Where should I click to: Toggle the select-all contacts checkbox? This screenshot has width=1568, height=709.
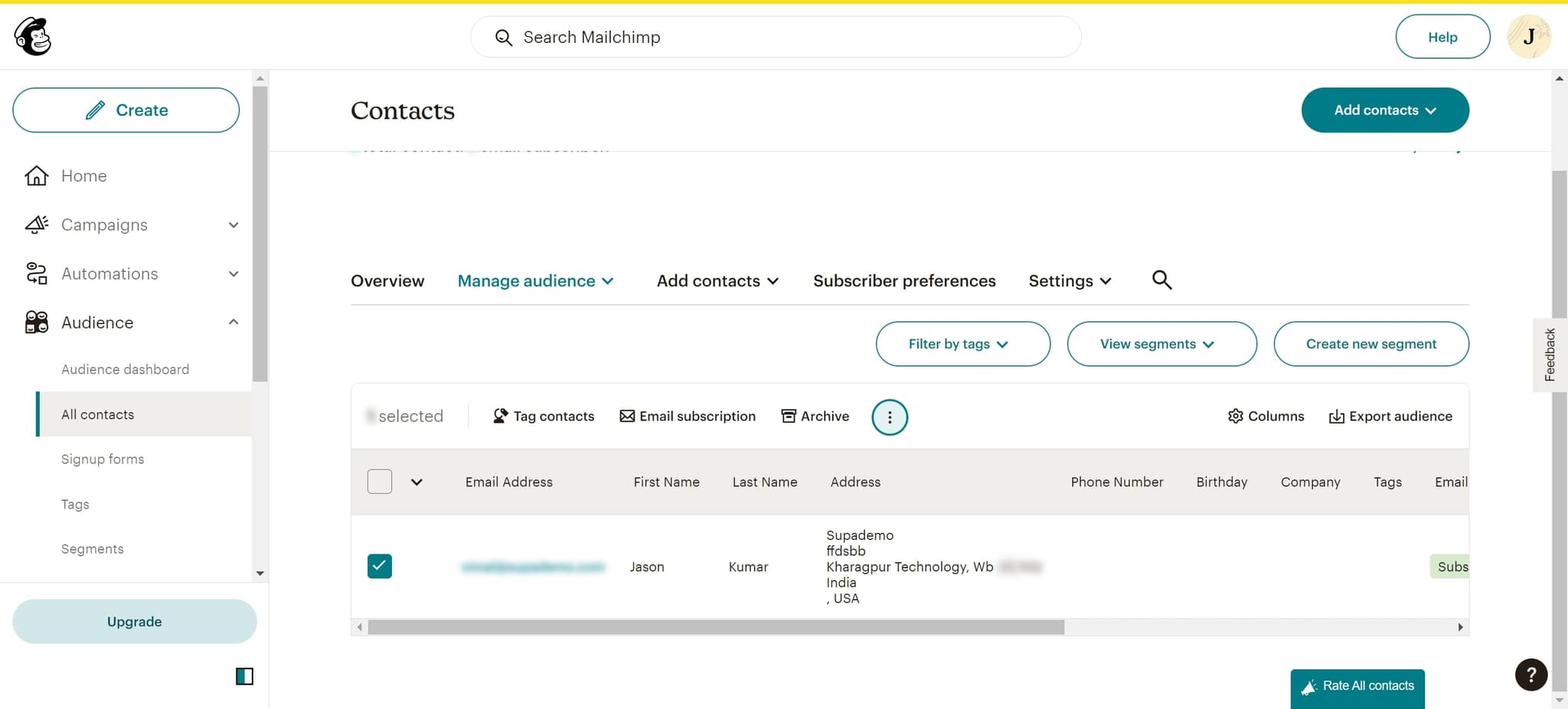[x=379, y=482]
